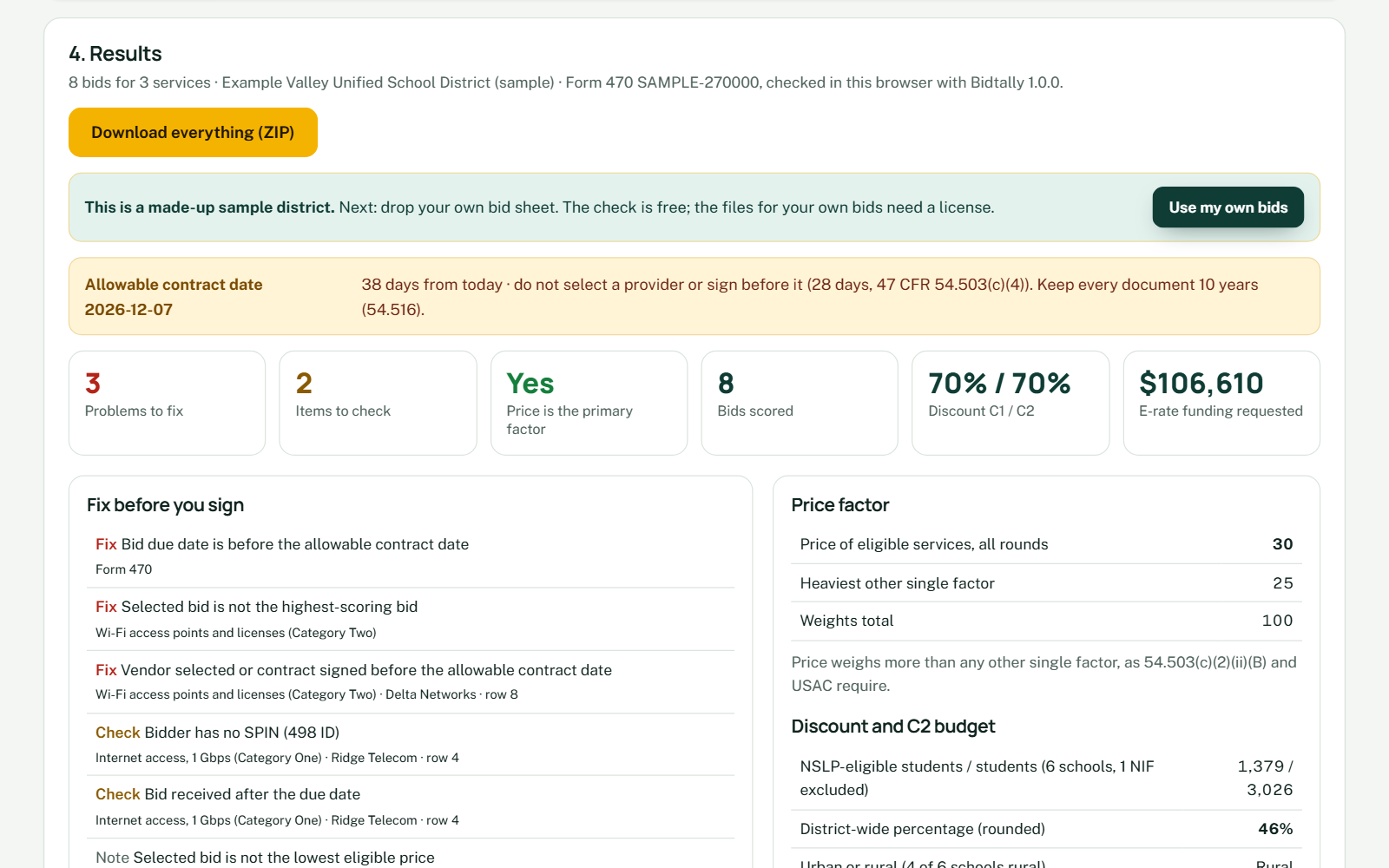The image size is (1389, 868).
Task: Click the Fix before you sign heading
Action: pos(165,505)
